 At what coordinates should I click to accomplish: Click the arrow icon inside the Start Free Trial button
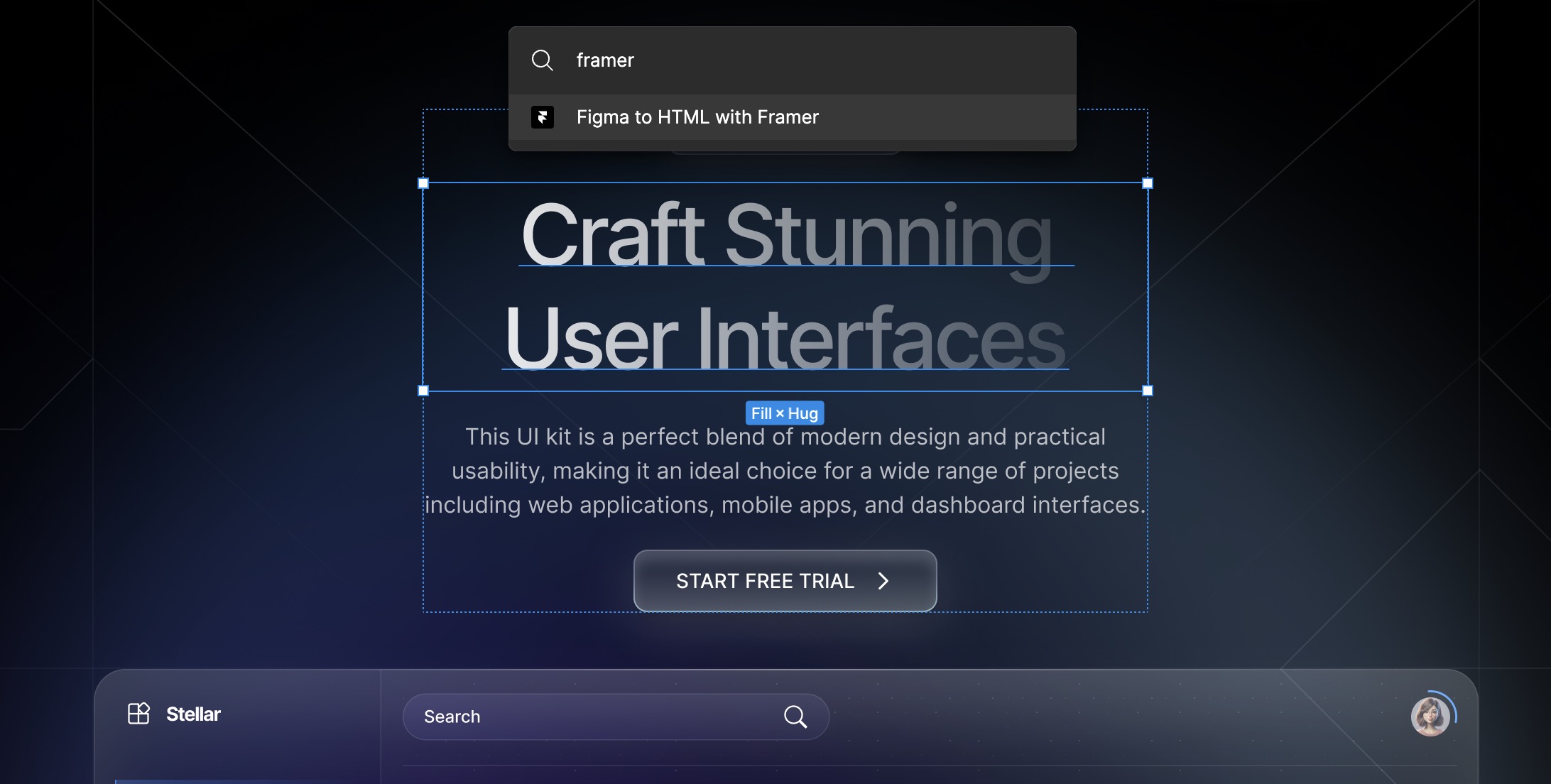[884, 581]
